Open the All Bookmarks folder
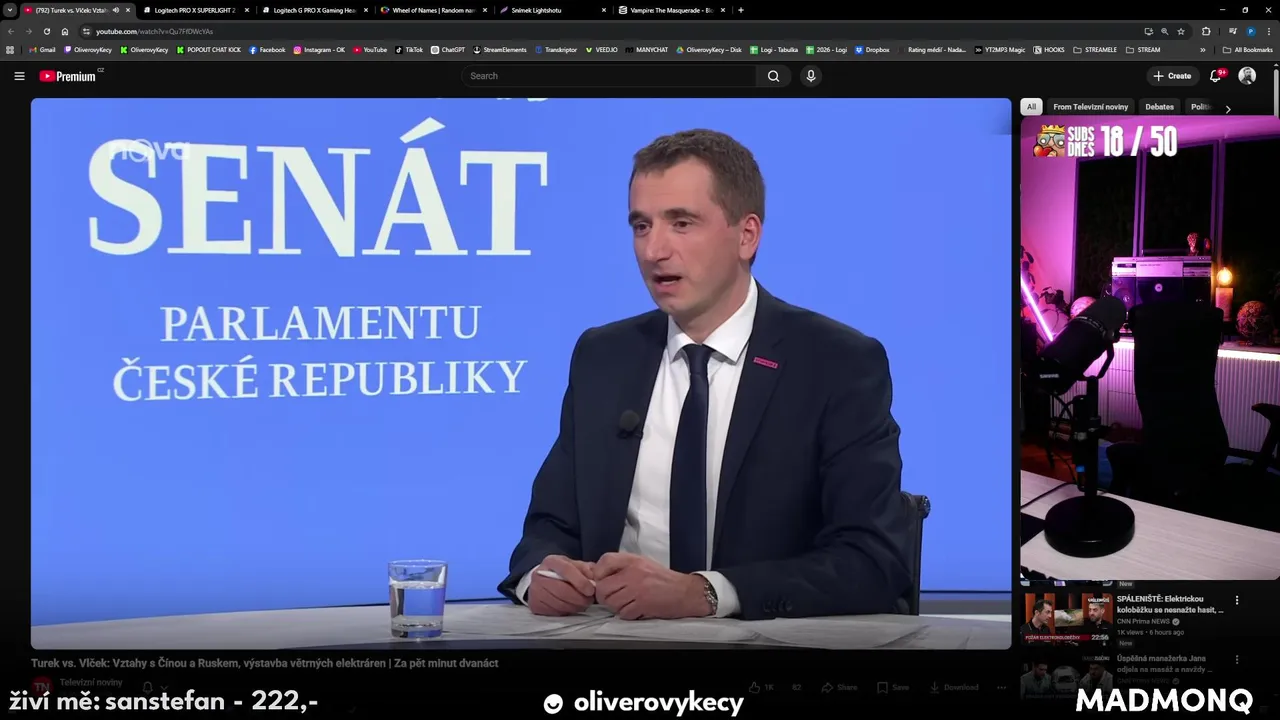This screenshot has height=720, width=1280. click(x=1247, y=50)
